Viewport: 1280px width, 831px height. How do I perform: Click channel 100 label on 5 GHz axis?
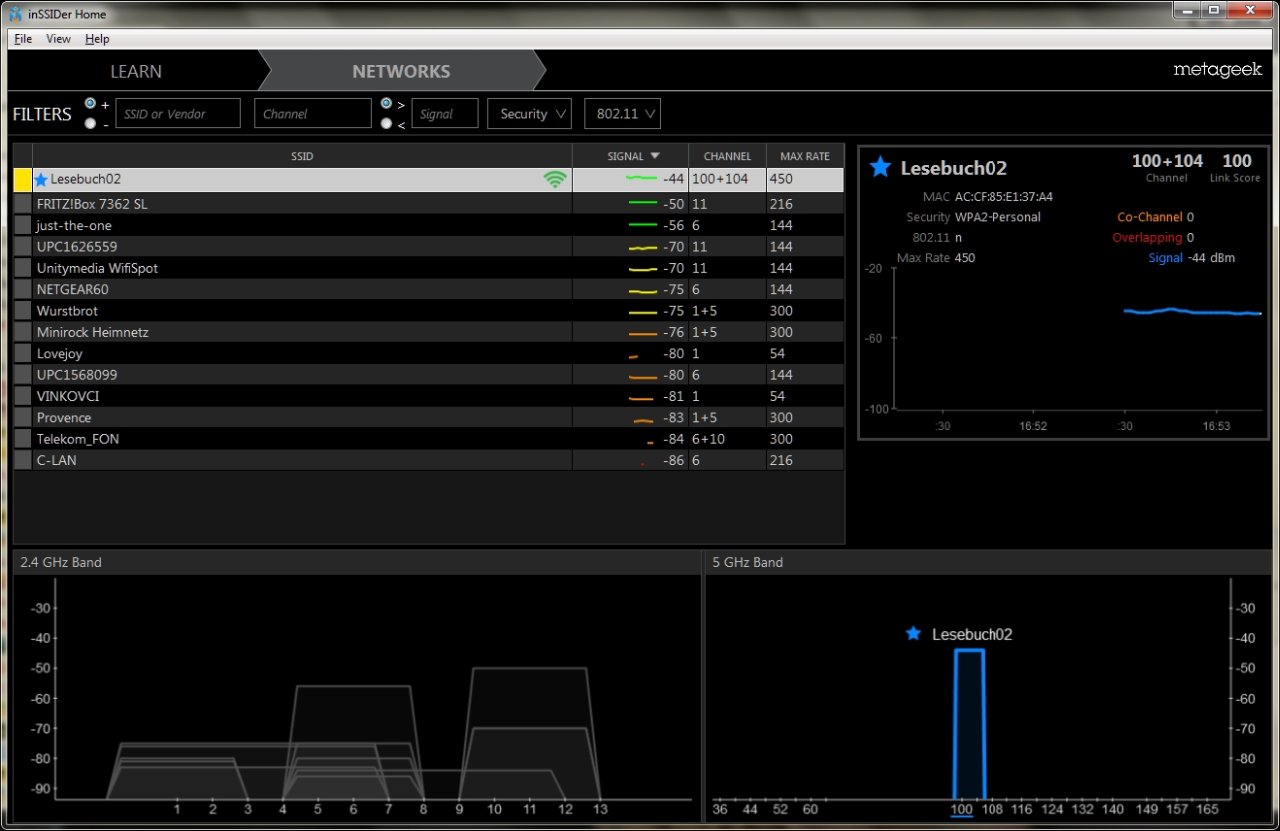961,809
